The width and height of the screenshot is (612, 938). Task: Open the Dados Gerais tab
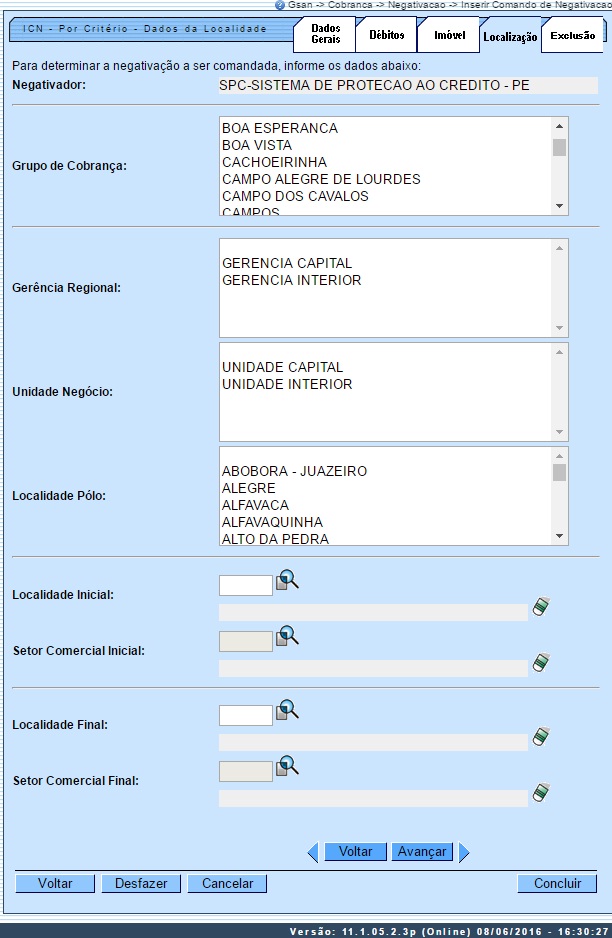tap(325, 34)
